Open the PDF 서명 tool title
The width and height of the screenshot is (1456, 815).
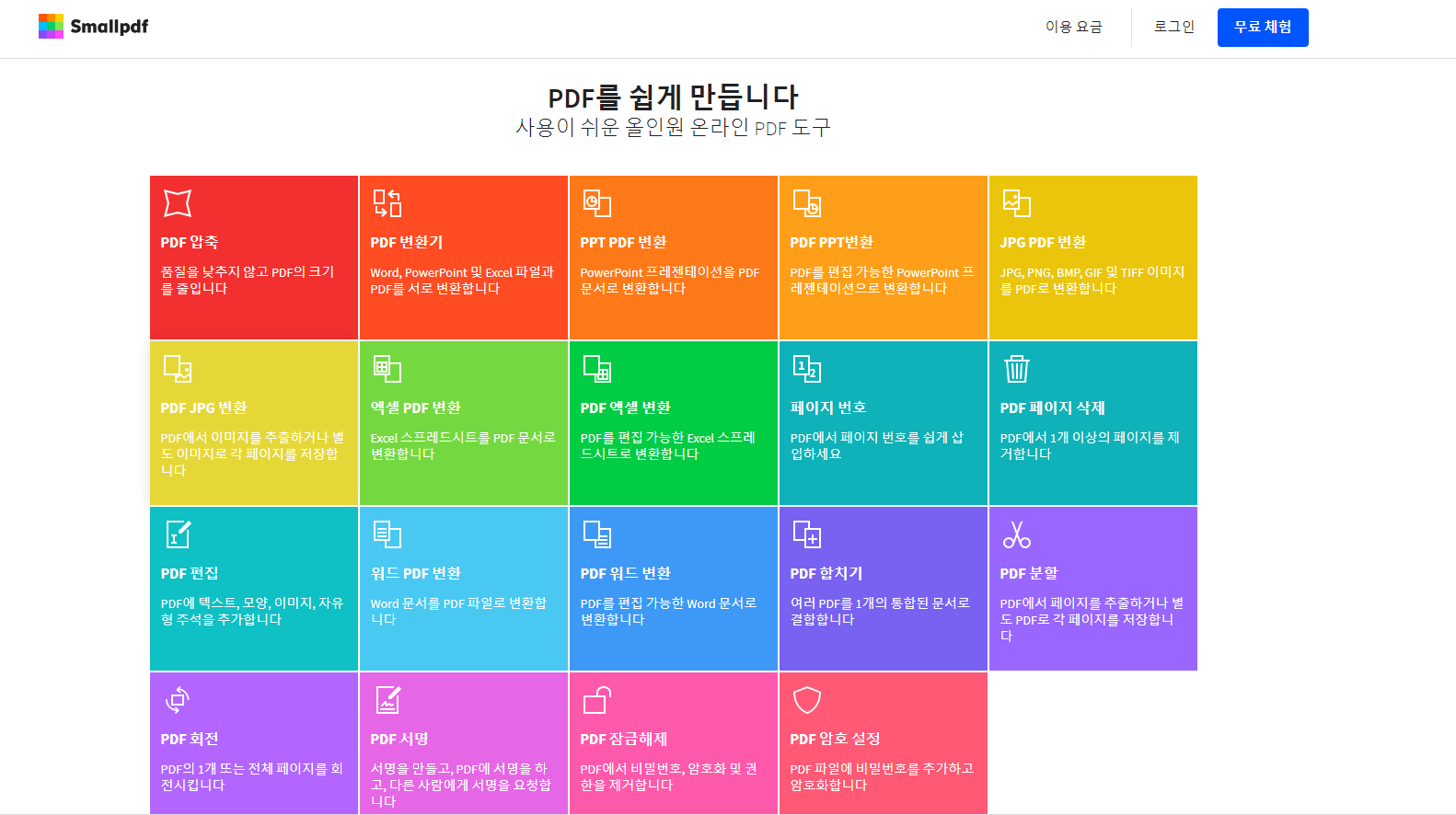coord(399,739)
